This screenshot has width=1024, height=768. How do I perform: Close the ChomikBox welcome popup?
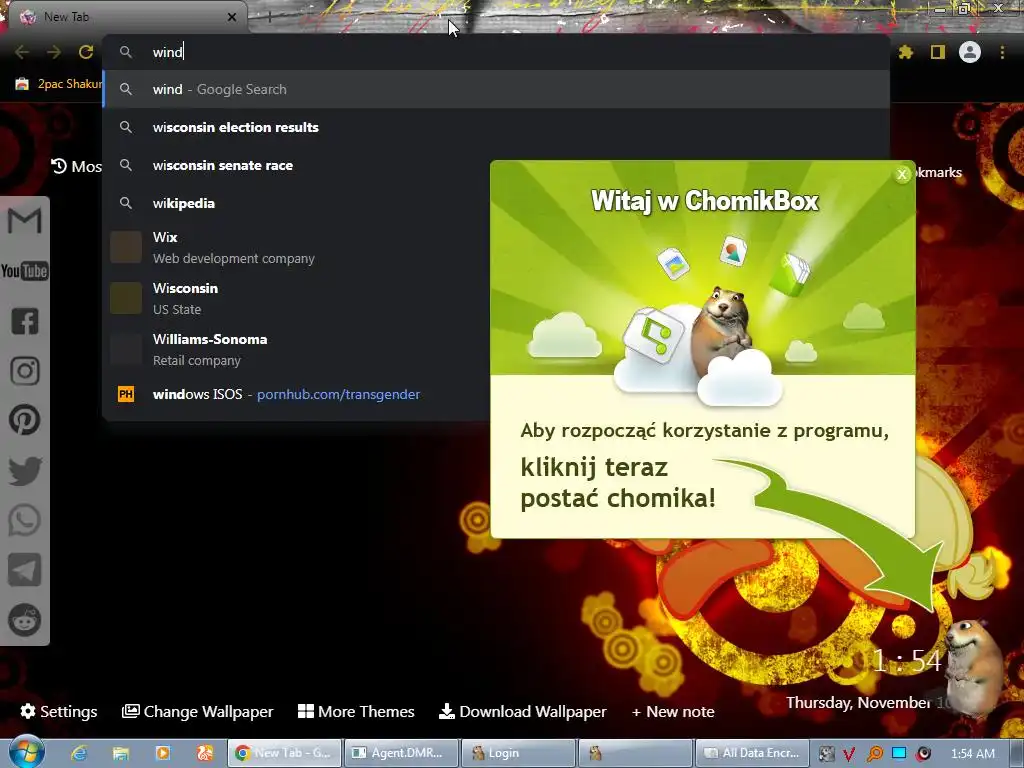coord(902,174)
